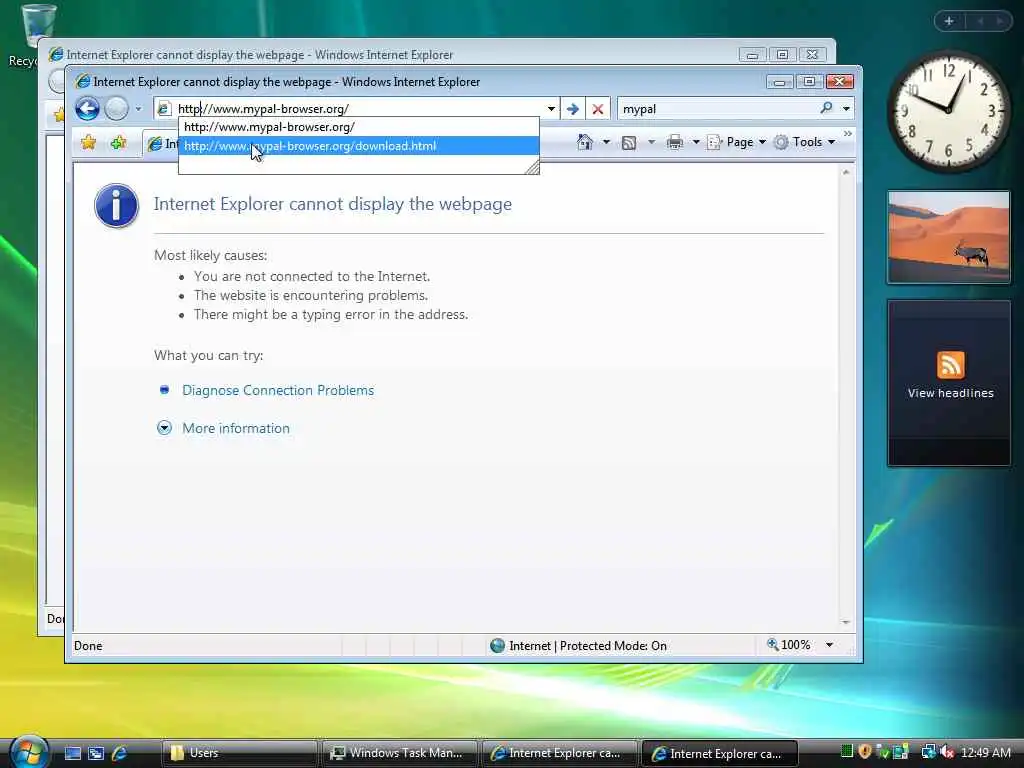
Task: Click the blue information icon on error page
Action: (x=116, y=206)
